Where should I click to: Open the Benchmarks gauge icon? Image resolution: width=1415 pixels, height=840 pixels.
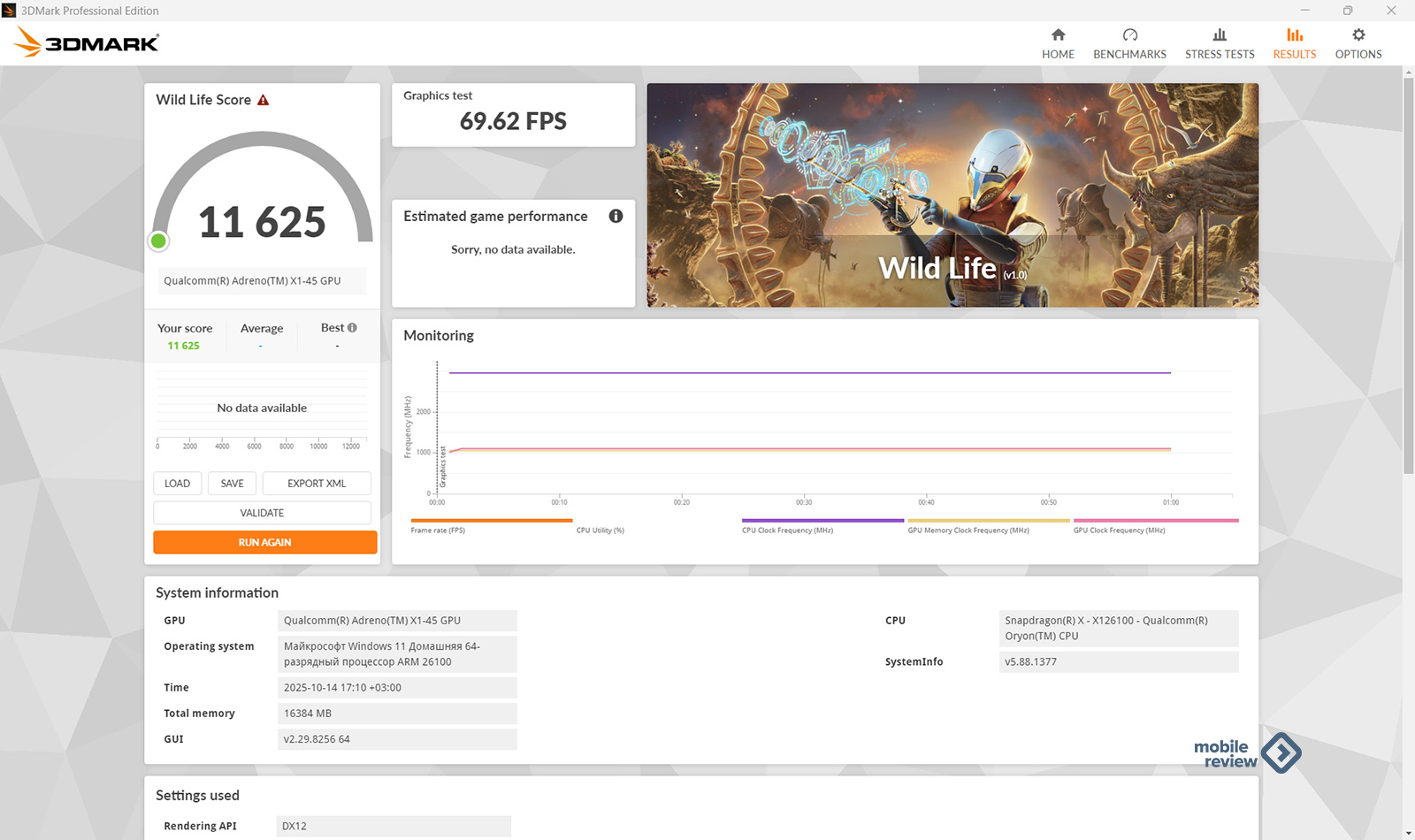[x=1129, y=35]
